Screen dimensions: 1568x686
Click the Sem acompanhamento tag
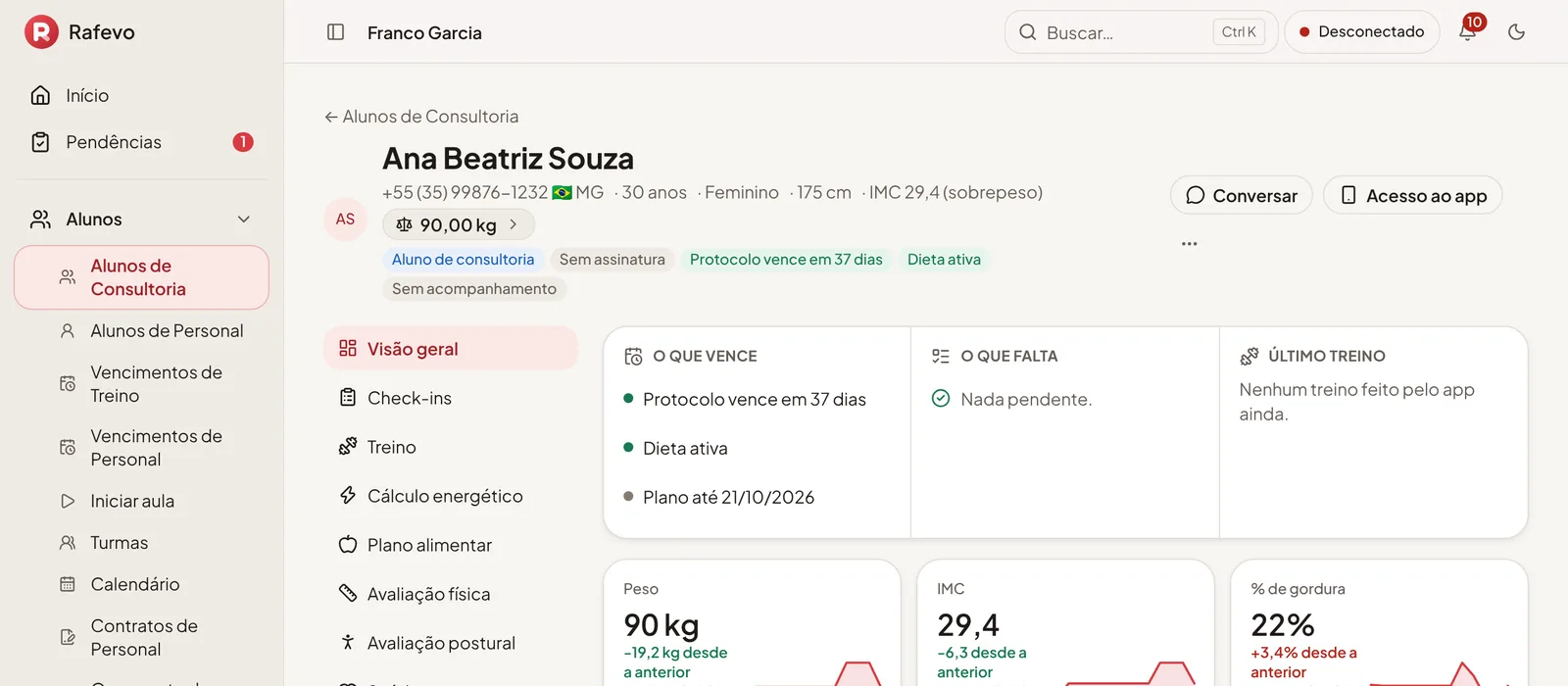click(474, 289)
